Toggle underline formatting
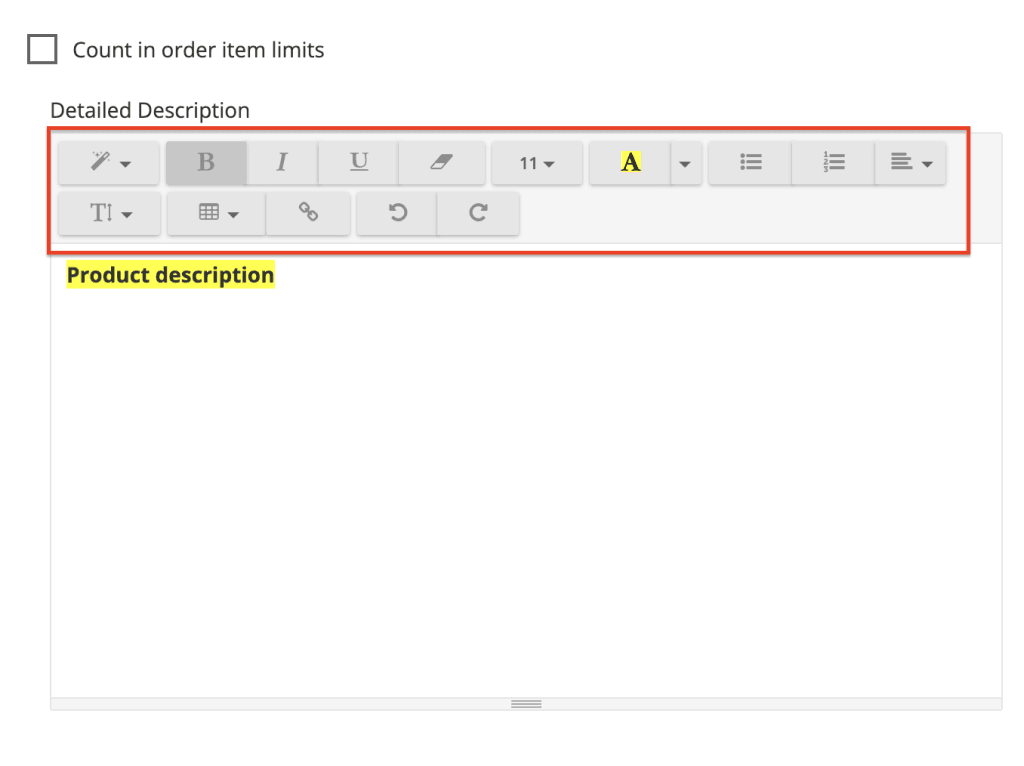The image size is (1024, 766). click(x=358, y=163)
